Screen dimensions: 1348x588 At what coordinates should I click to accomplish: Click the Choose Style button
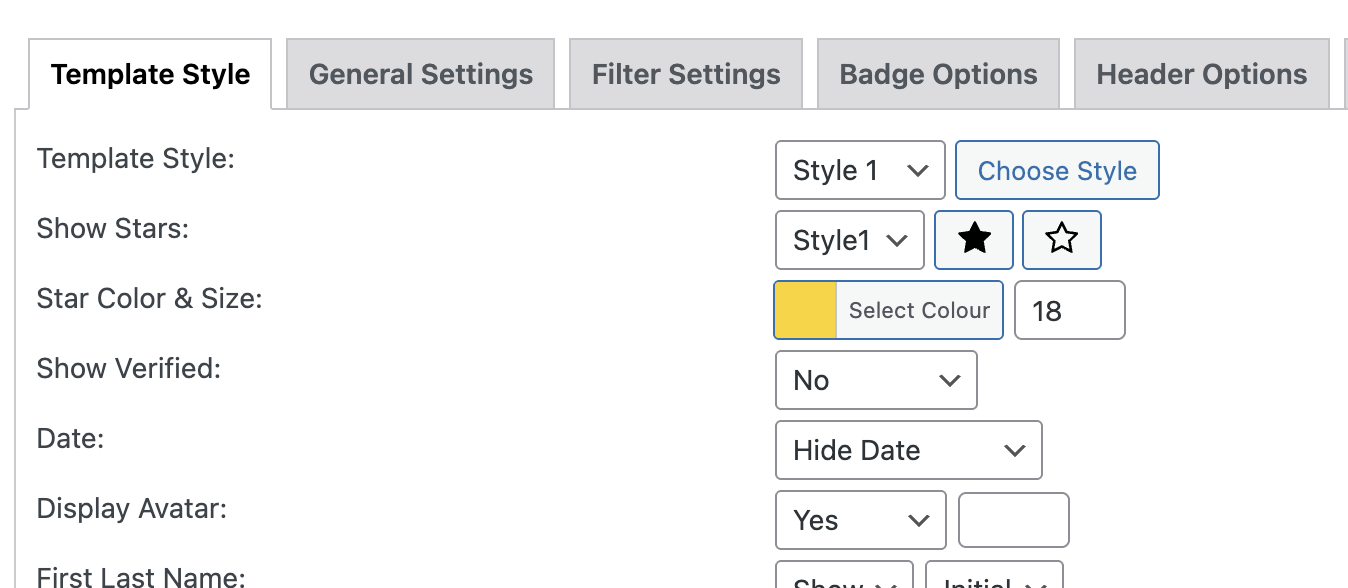[1057, 170]
